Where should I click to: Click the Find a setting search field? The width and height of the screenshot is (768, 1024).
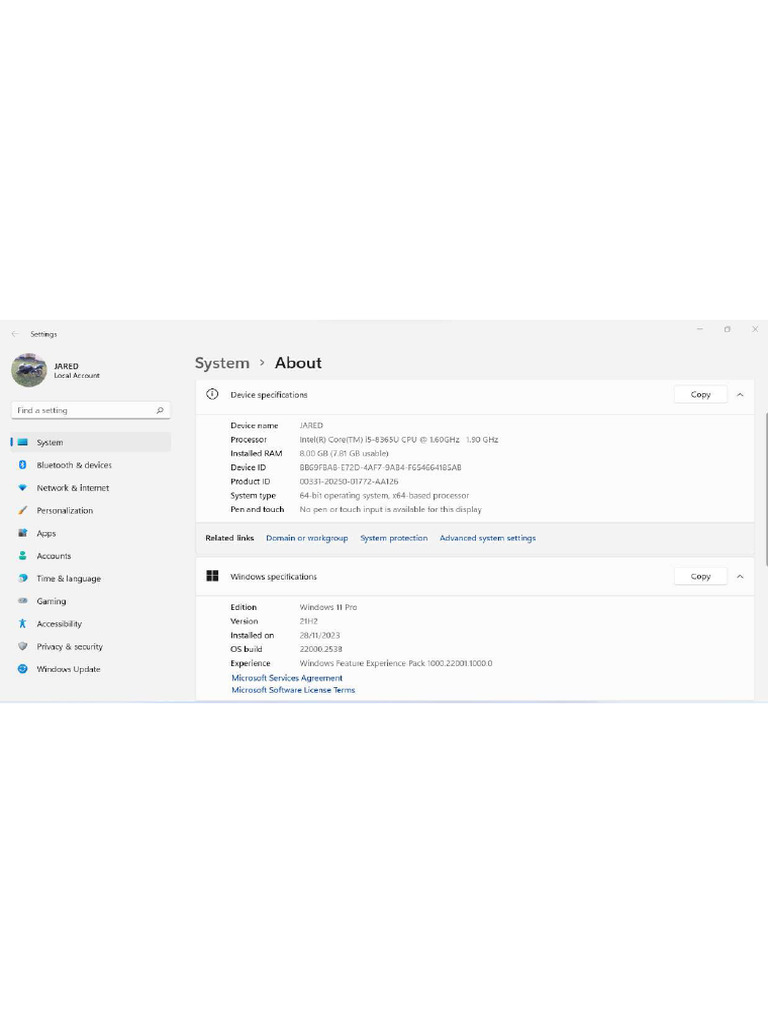91,410
